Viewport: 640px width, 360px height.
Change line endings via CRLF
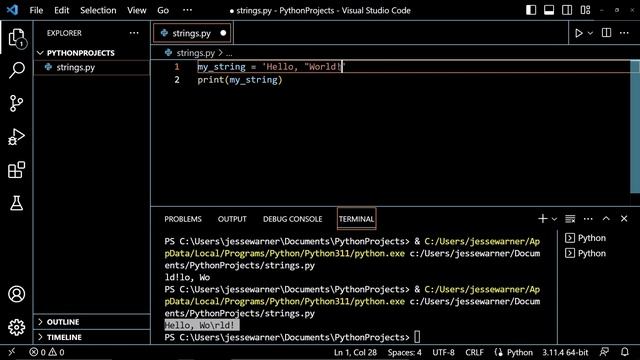click(474, 352)
